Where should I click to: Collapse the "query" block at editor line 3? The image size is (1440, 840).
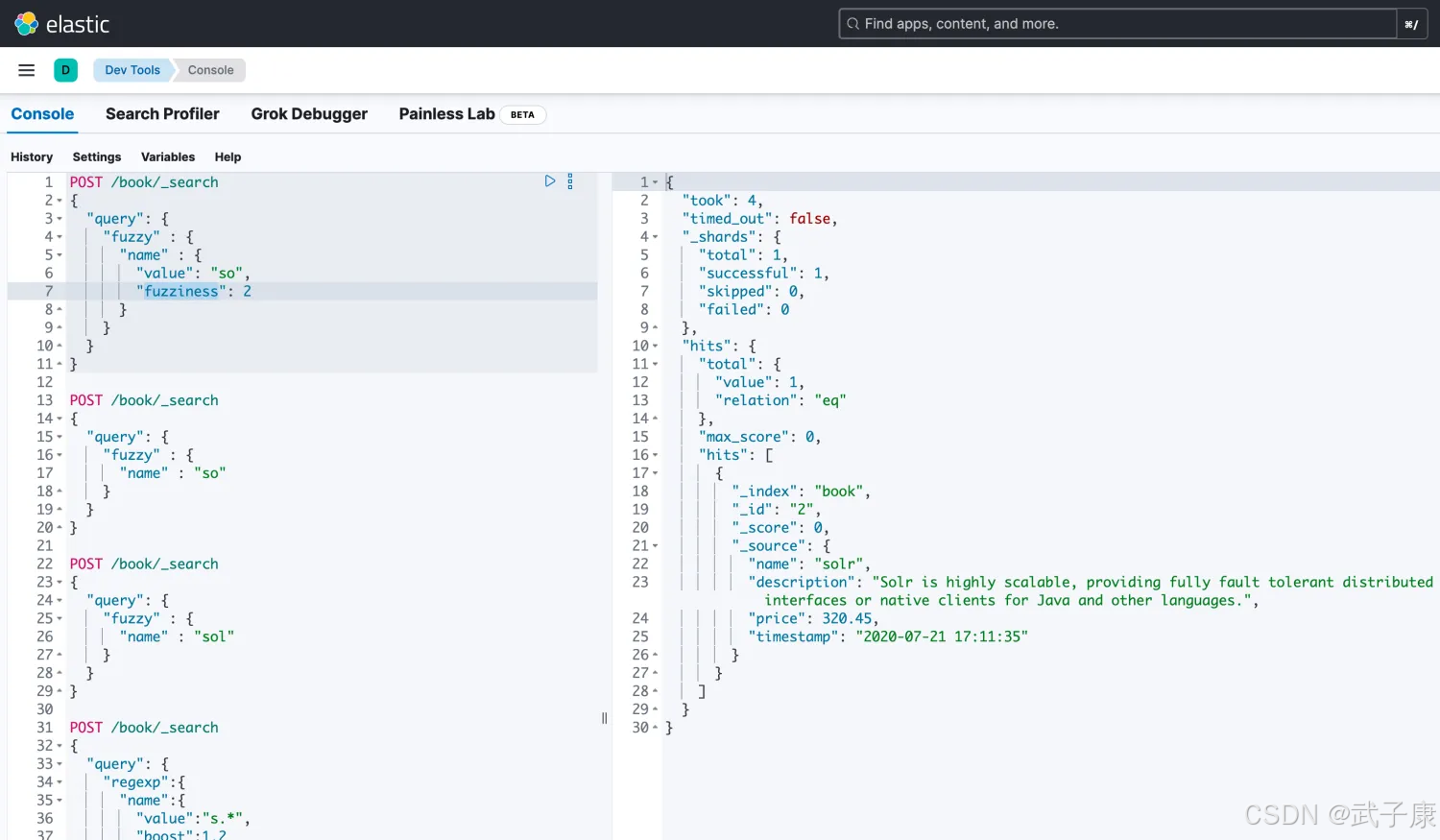[60, 219]
